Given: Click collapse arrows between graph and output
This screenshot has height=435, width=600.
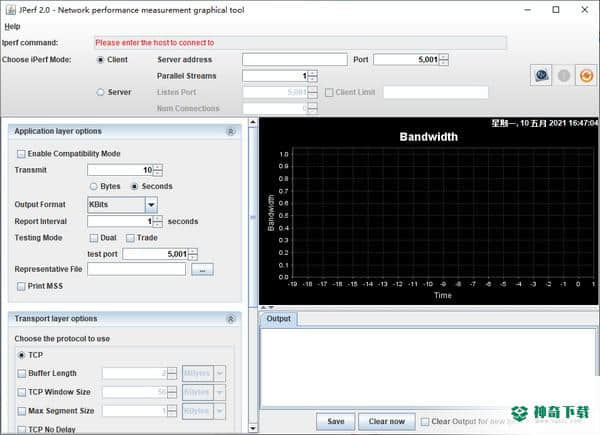Looking at the screenshot, I should (267, 307).
